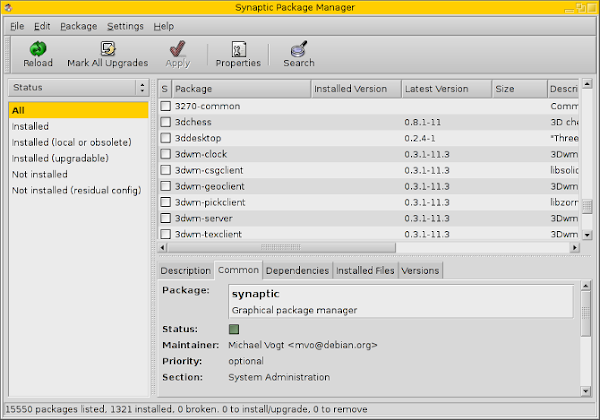Sort by the Package column header
600x420 pixels.
pyautogui.click(x=241, y=89)
